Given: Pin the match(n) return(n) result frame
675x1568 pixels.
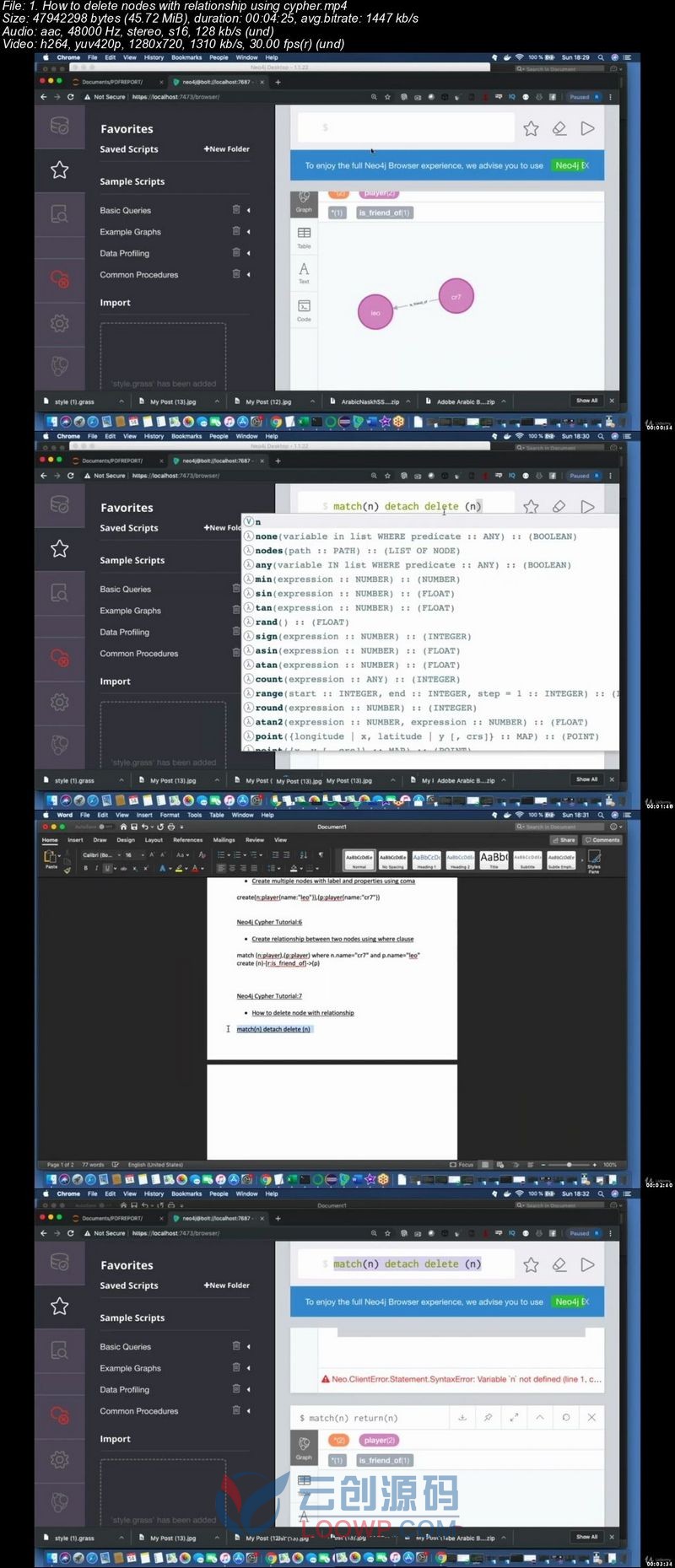Looking at the screenshot, I should tap(488, 1418).
